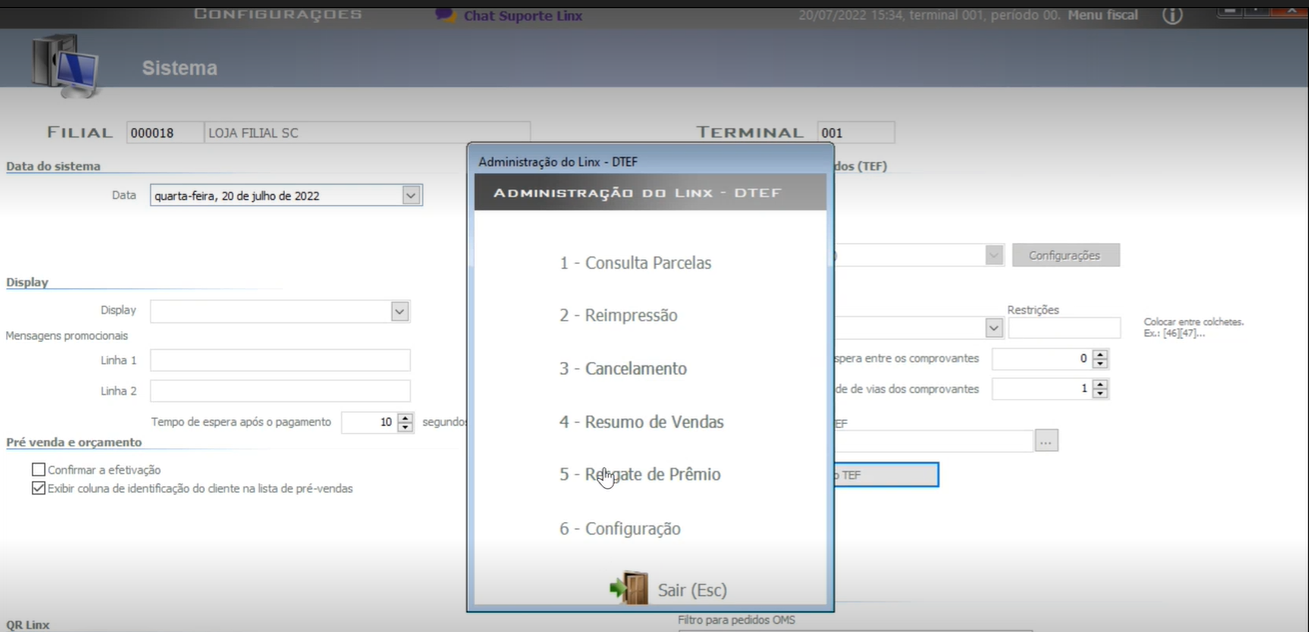Increase payment wait time with up arrow

[x=405, y=417]
